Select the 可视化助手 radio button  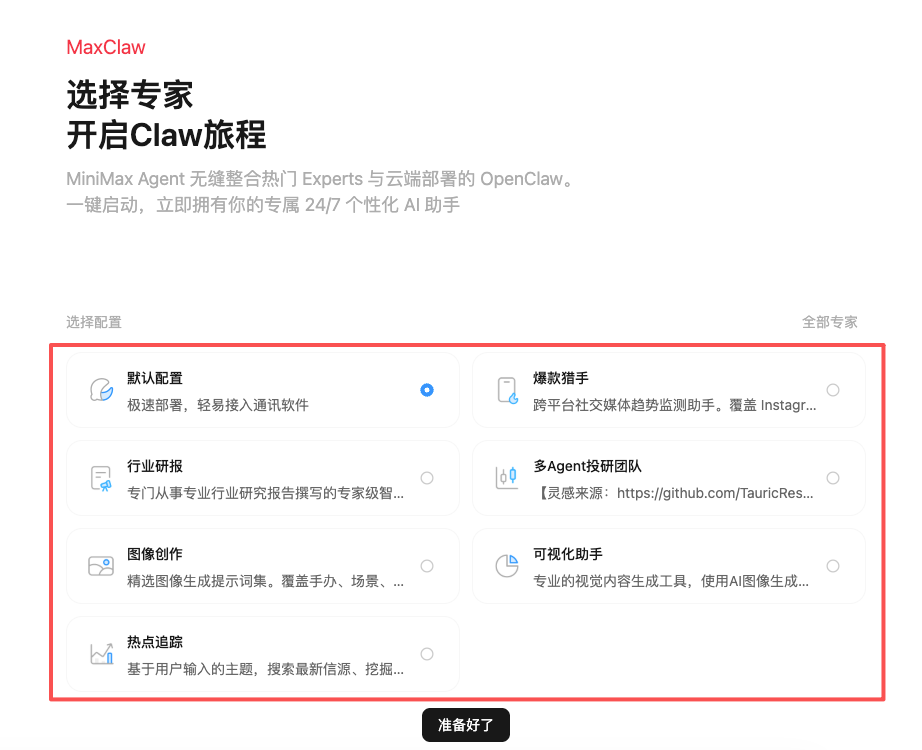pyautogui.click(x=833, y=565)
